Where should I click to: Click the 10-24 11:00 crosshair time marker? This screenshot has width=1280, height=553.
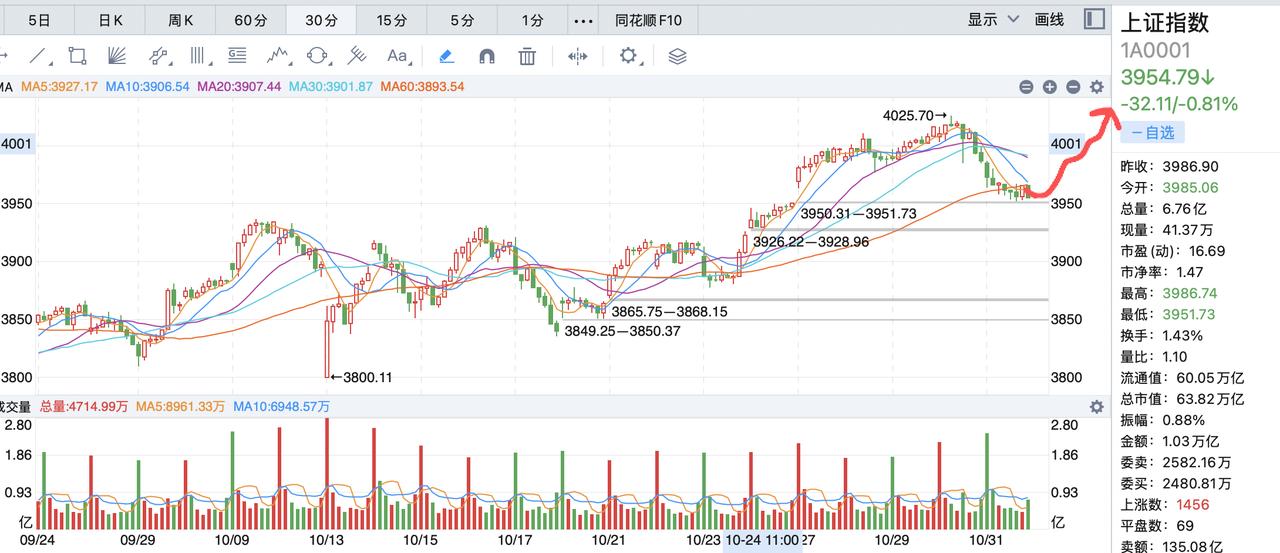(762, 539)
